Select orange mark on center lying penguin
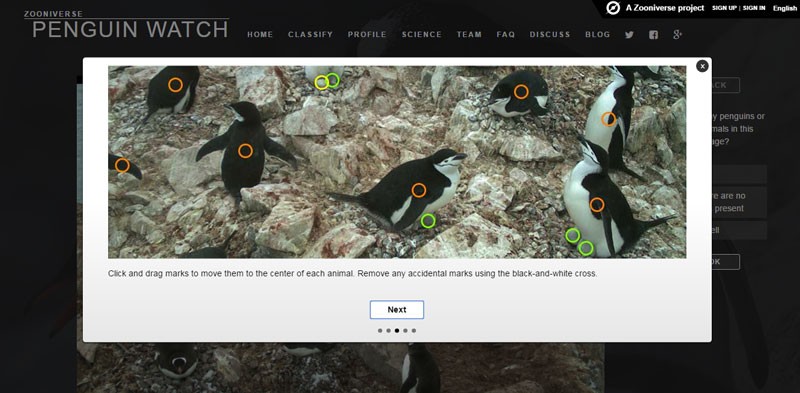Viewport: 800px width, 393px height. pos(419,190)
